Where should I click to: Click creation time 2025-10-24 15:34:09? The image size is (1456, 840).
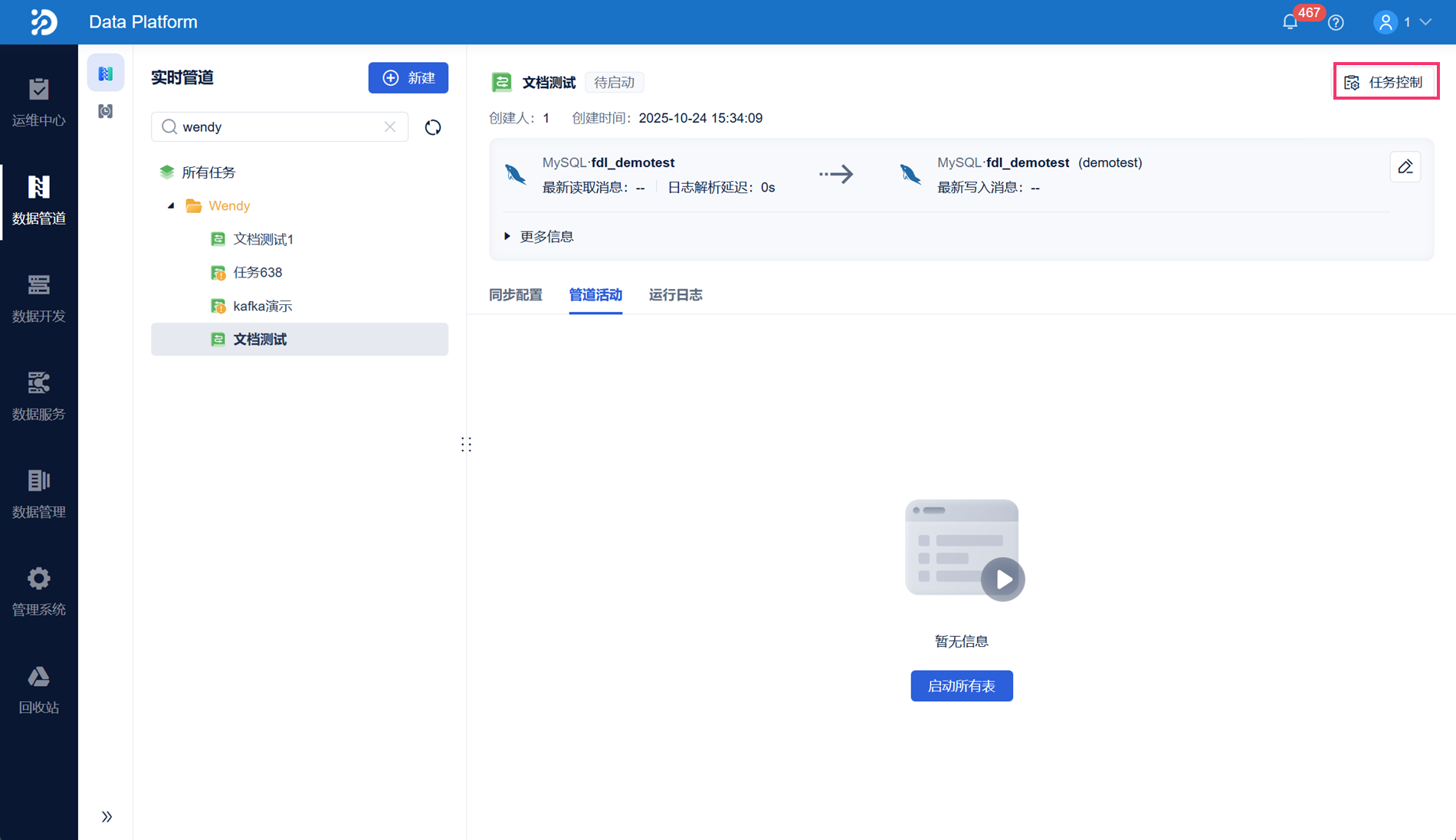coord(700,118)
